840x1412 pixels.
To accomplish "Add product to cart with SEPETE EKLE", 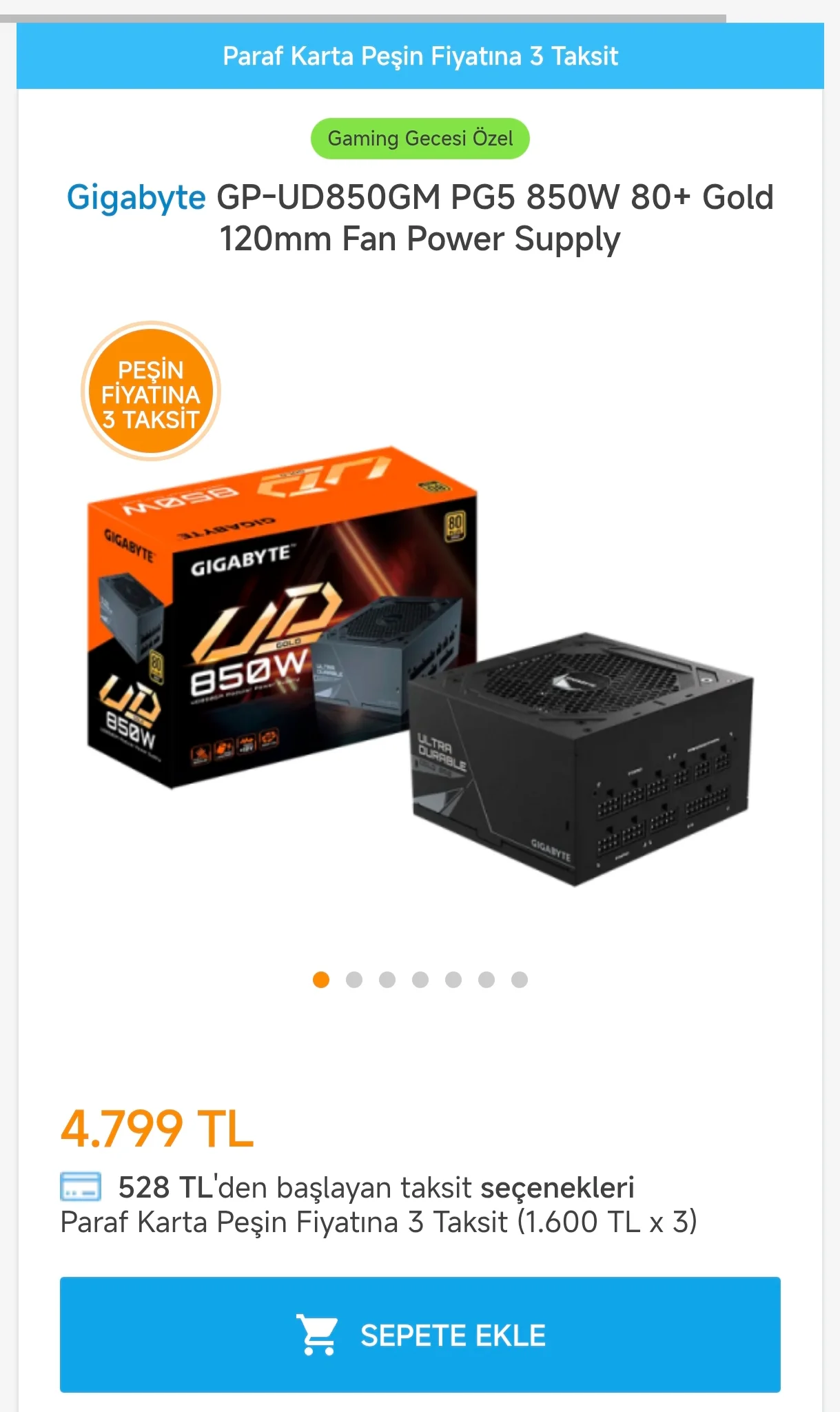I will tap(420, 1335).
